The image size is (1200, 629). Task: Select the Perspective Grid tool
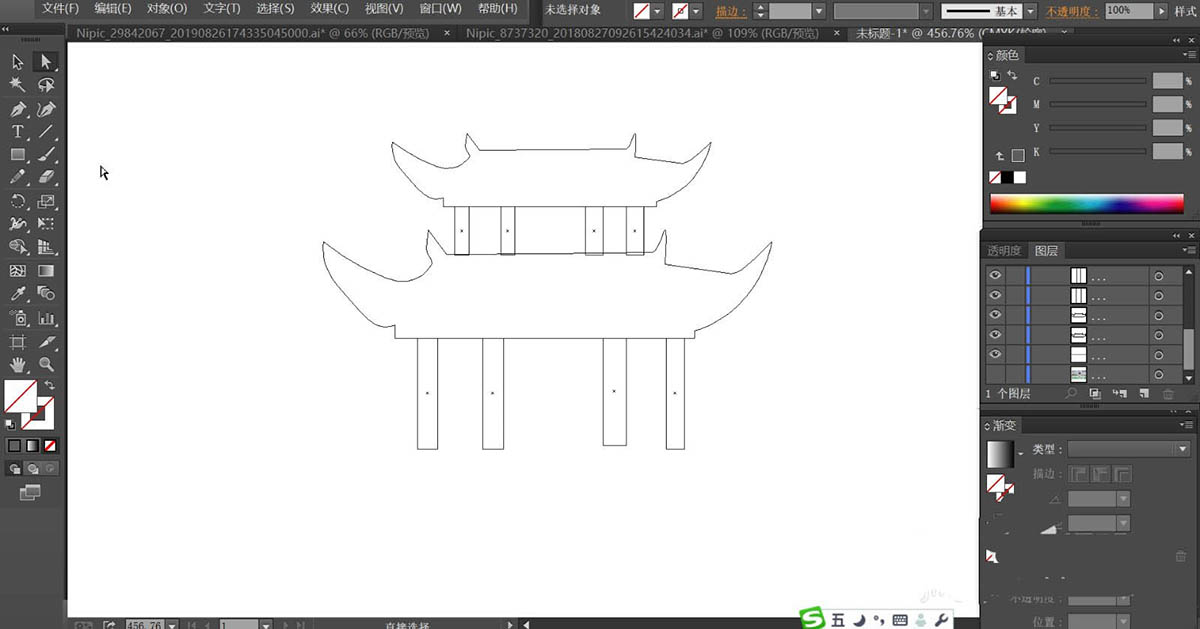click(46, 247)
